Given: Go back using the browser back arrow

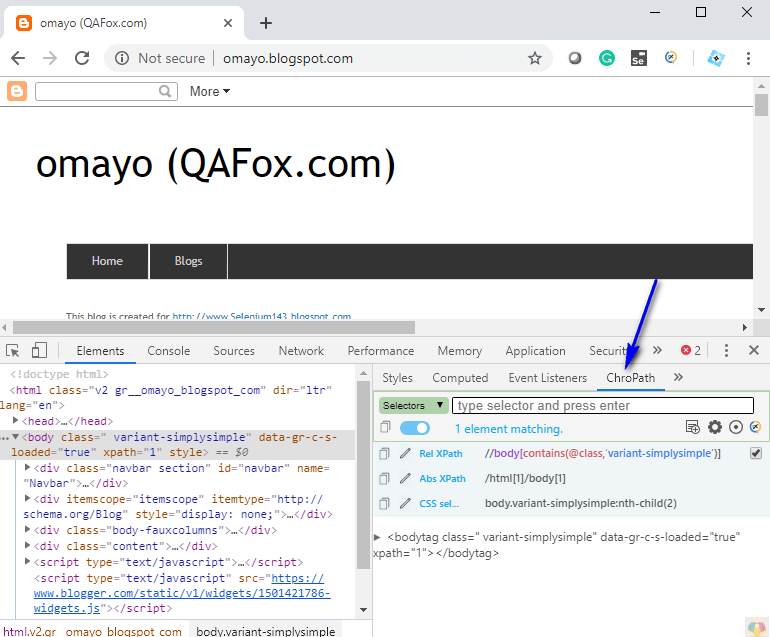Looking at the screenshot, I should coord(18,58).
